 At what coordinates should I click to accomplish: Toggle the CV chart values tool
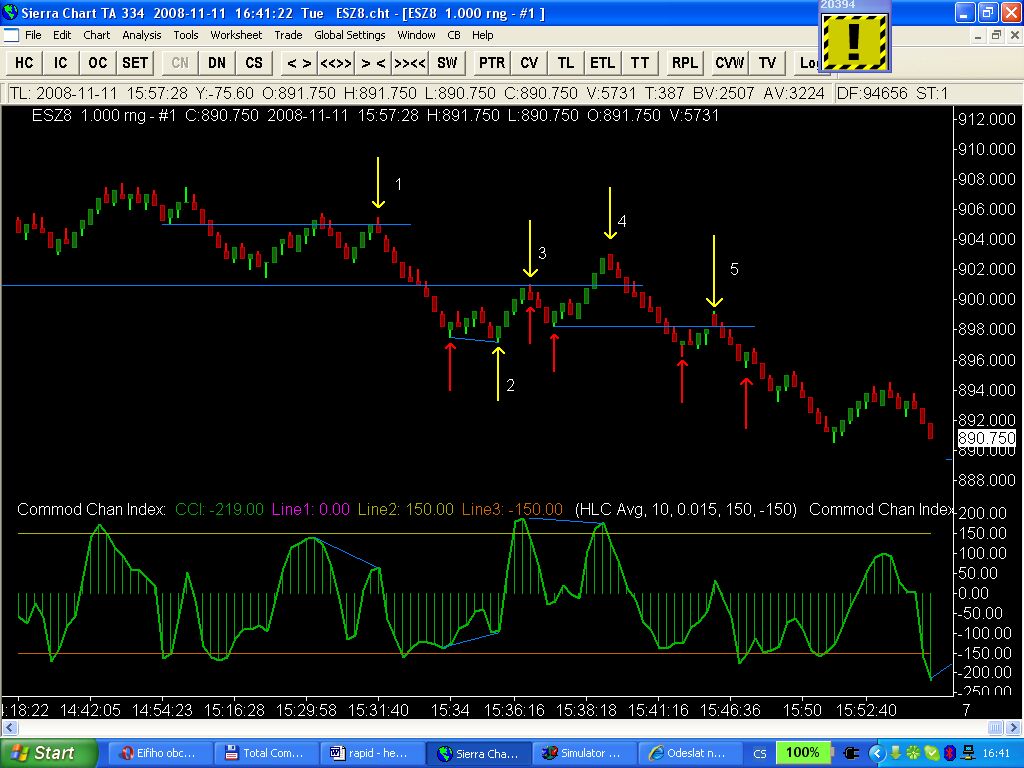(x=529, y=63)
